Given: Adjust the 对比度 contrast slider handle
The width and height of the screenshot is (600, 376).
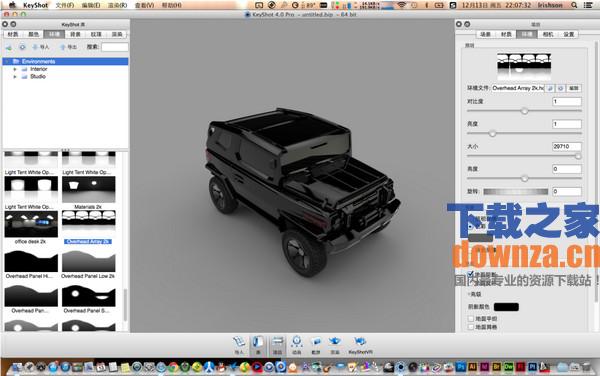Looking at the screenshot, I should pos(525,111).
